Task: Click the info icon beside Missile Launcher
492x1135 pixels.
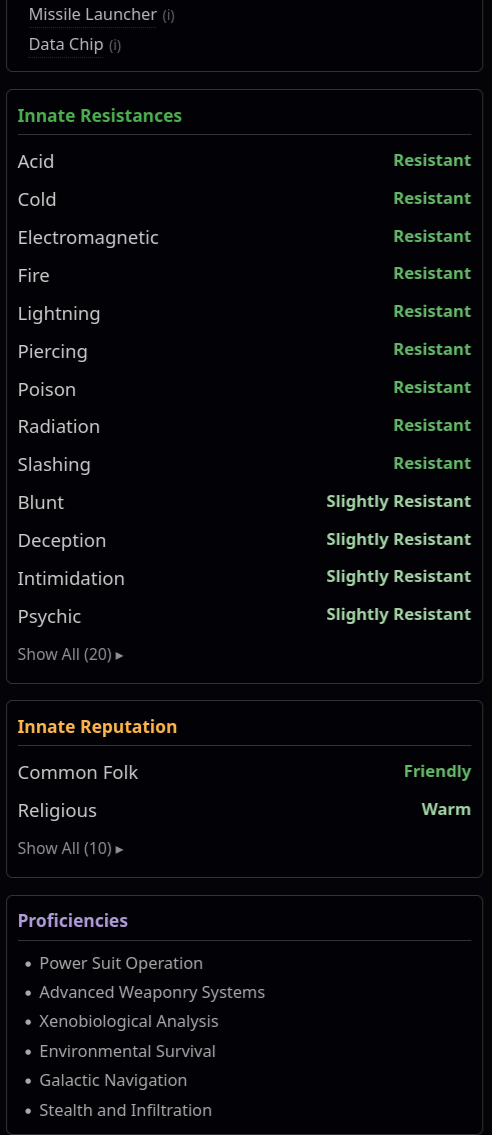Action: coord(169,15)
